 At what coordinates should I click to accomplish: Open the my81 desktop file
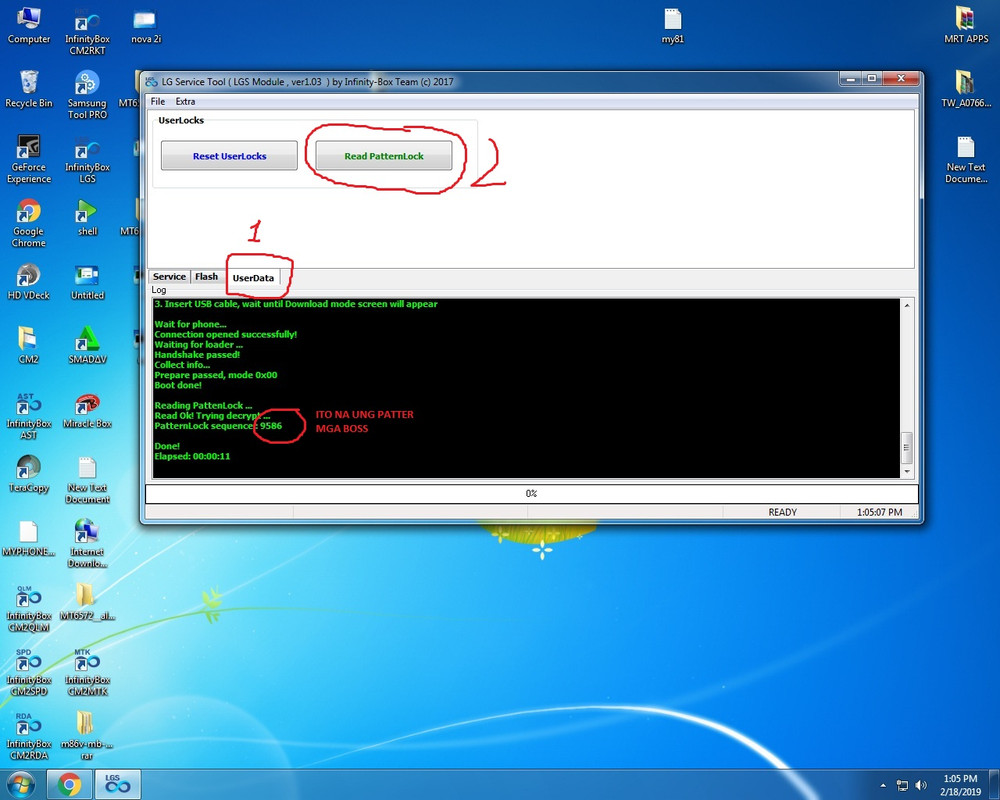[x=672, y=26]
